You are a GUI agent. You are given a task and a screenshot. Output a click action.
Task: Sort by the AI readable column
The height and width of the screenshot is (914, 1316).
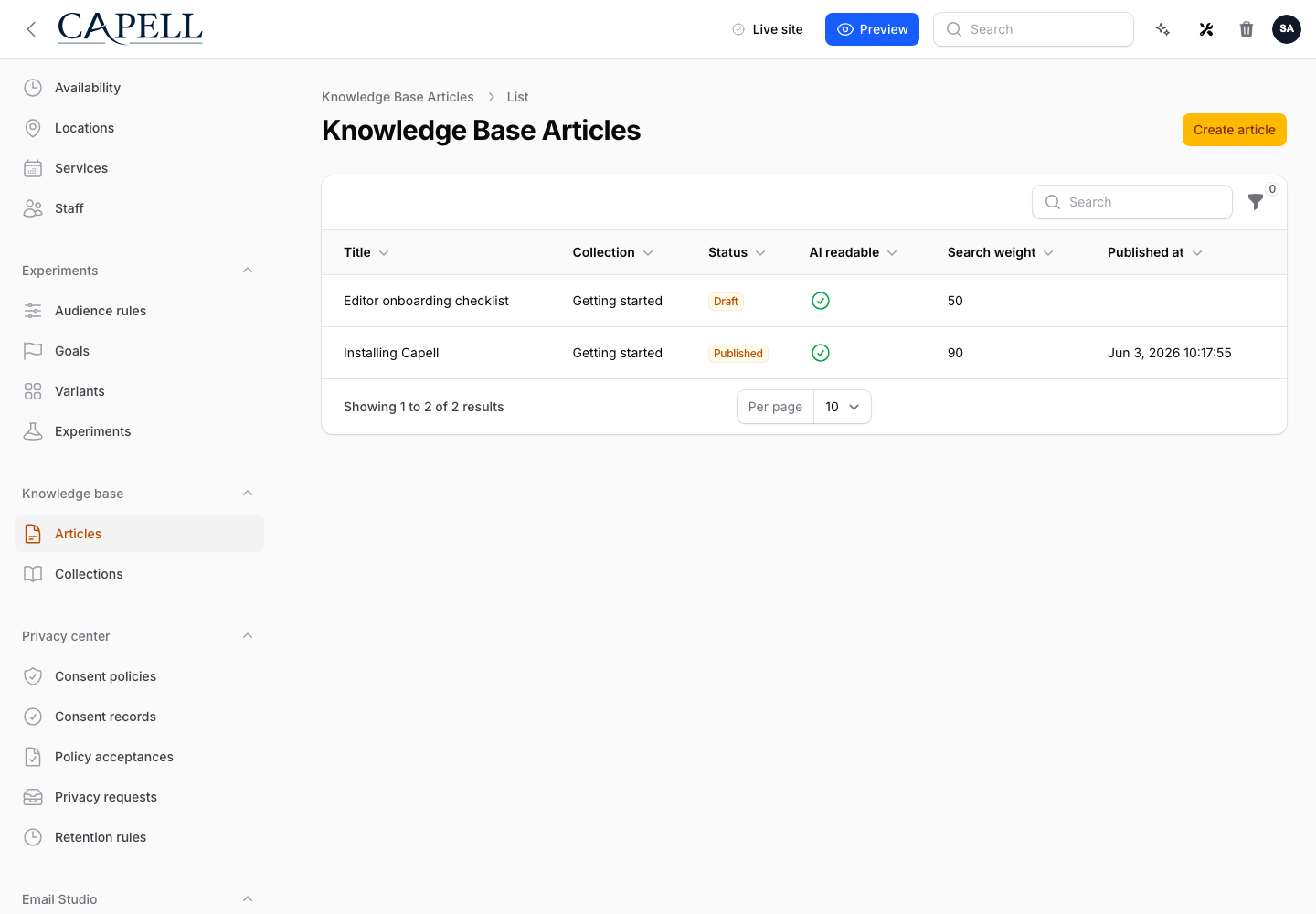[x=854, y=252]
